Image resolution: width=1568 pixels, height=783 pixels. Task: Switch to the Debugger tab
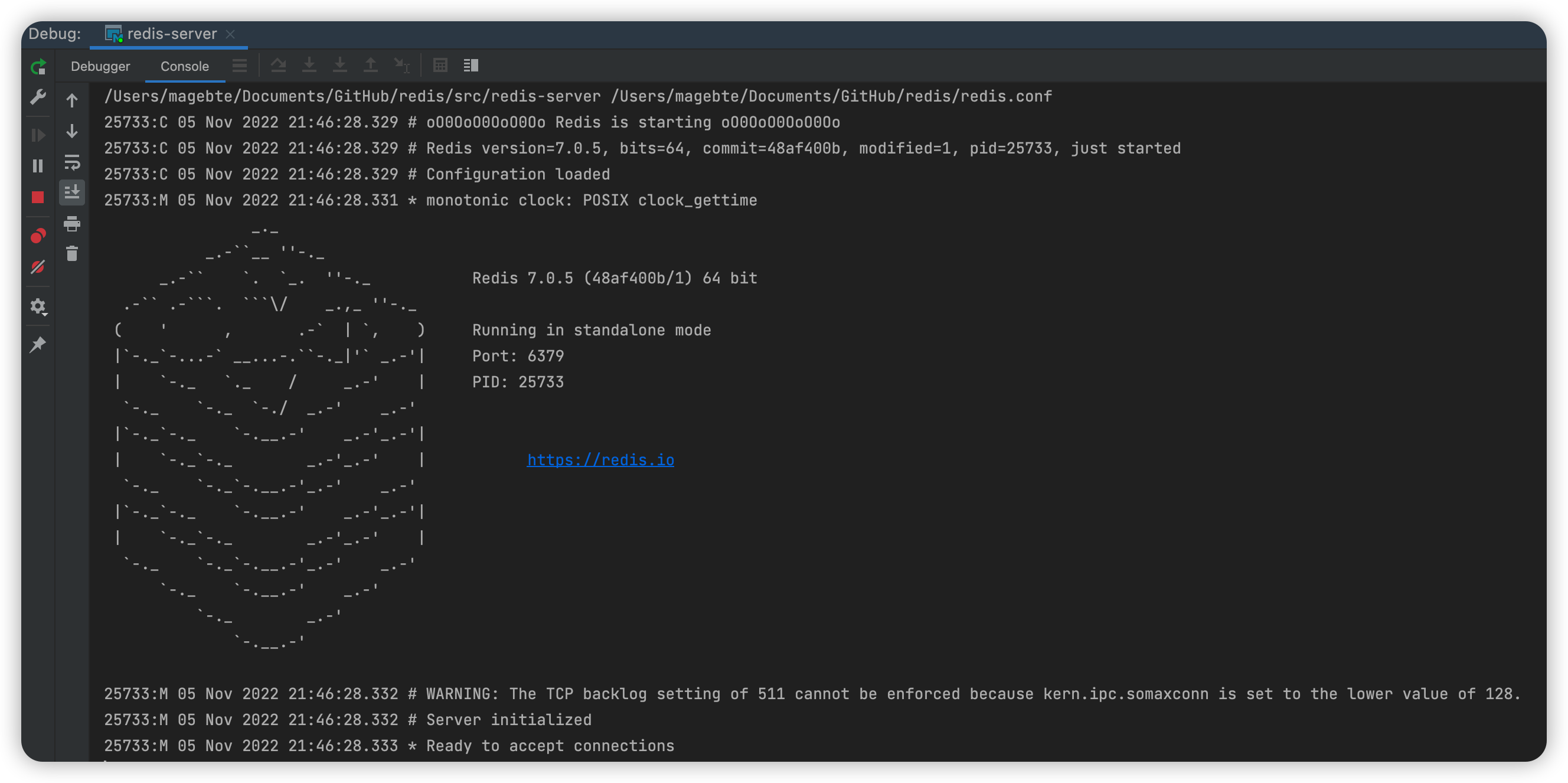click(100, 66)
